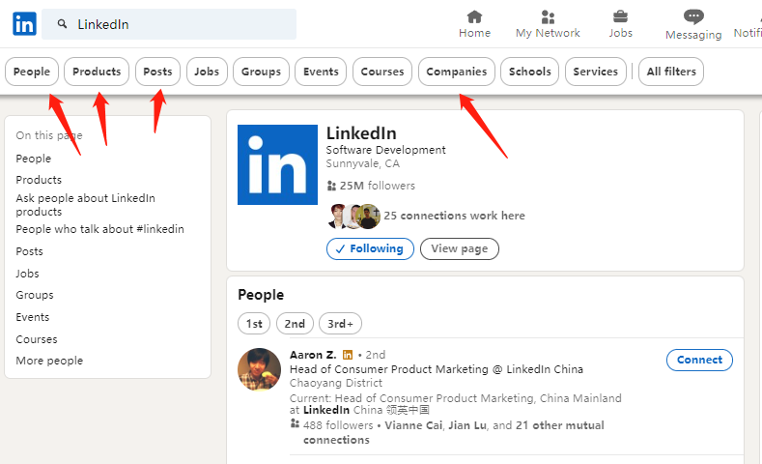Click the People section heading

click(x=260, y=295)
